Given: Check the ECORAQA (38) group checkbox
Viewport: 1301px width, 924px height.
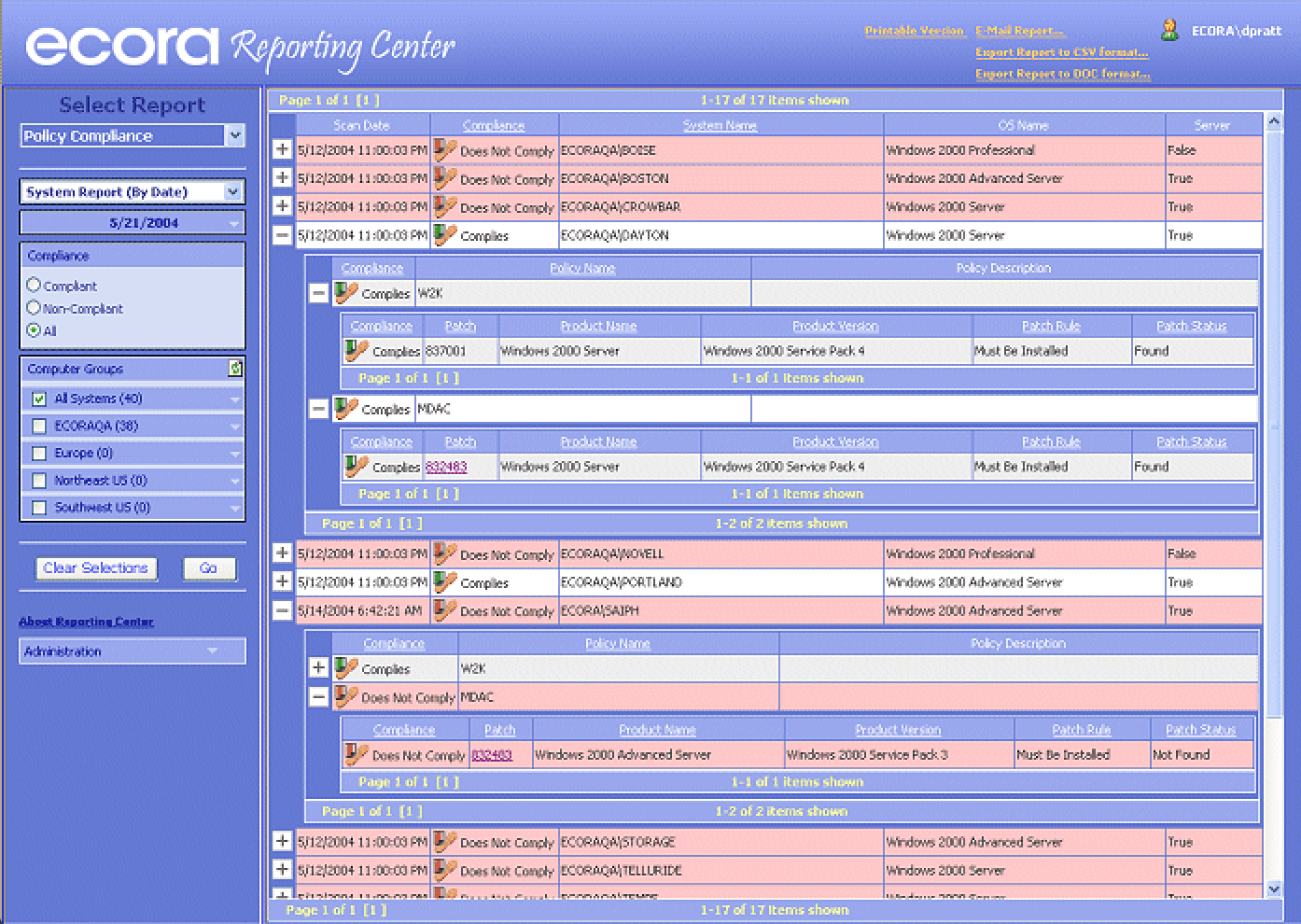Looking at the screenshot, I should tap(39, 426).
